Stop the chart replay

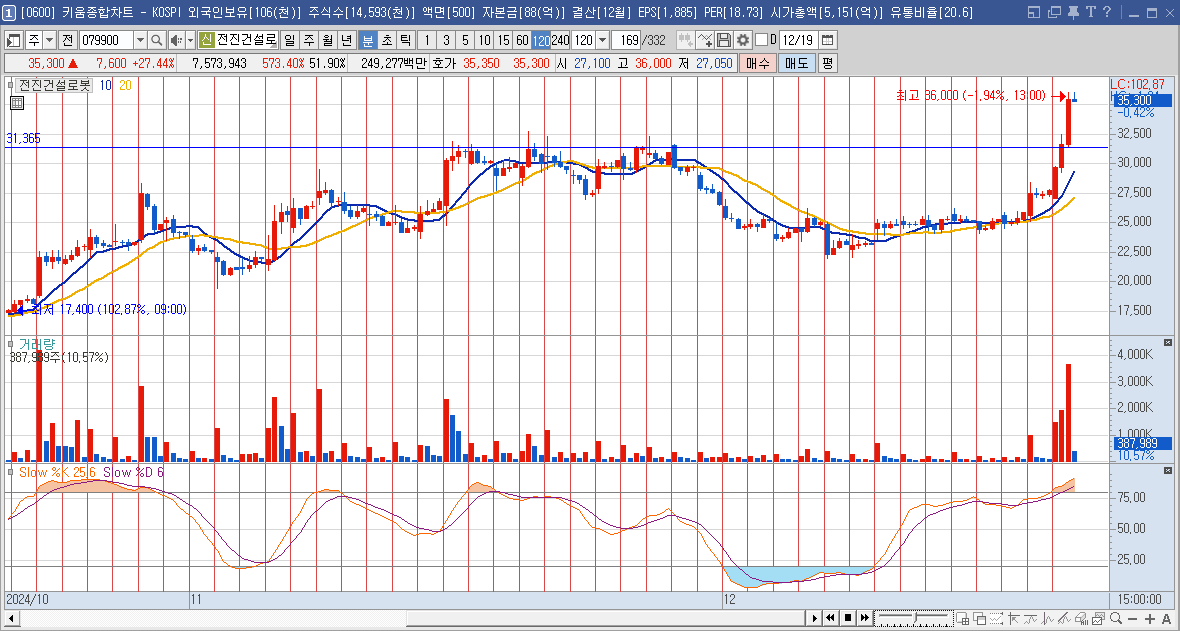[848, 618]
